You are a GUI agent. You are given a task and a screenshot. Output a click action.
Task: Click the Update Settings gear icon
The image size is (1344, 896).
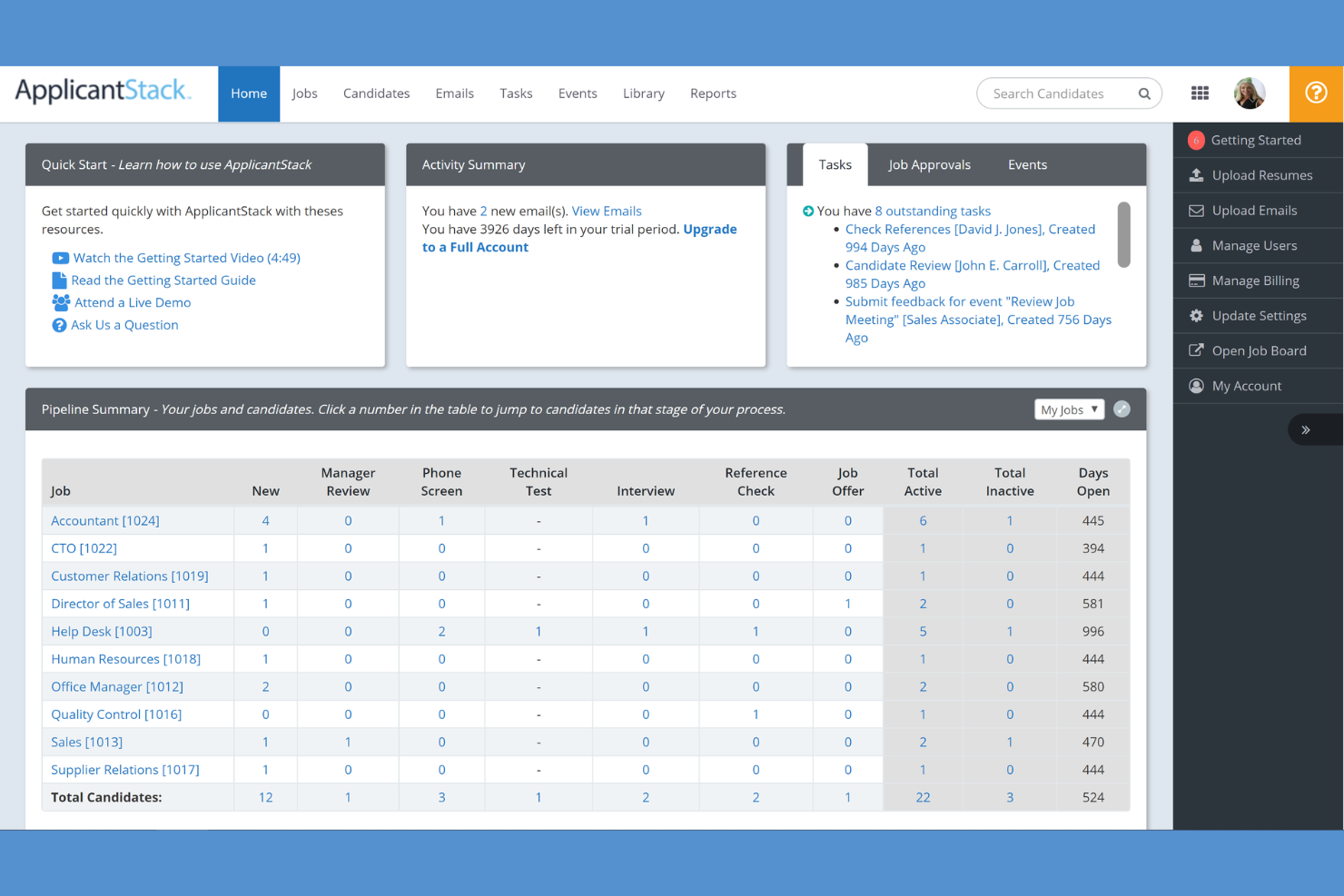[x=1196, y=316]
